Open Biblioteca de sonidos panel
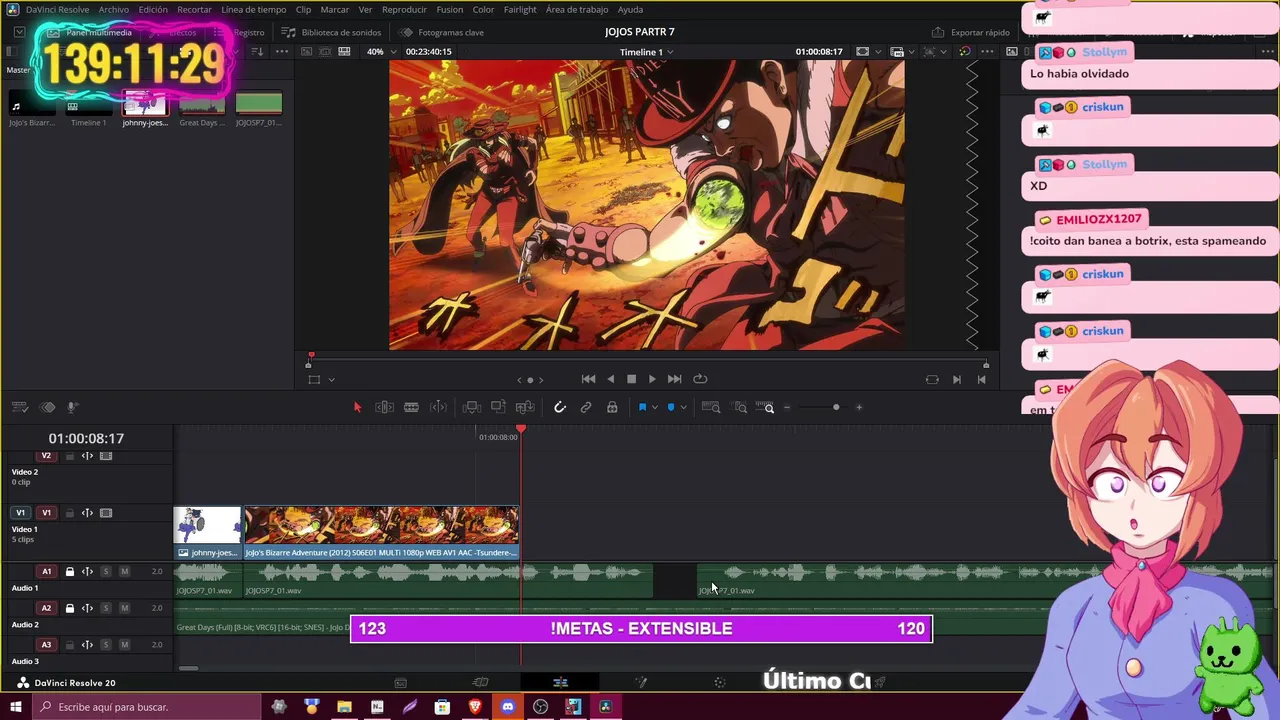Screen dimensions: 1280x720 (x=331, y=32)
